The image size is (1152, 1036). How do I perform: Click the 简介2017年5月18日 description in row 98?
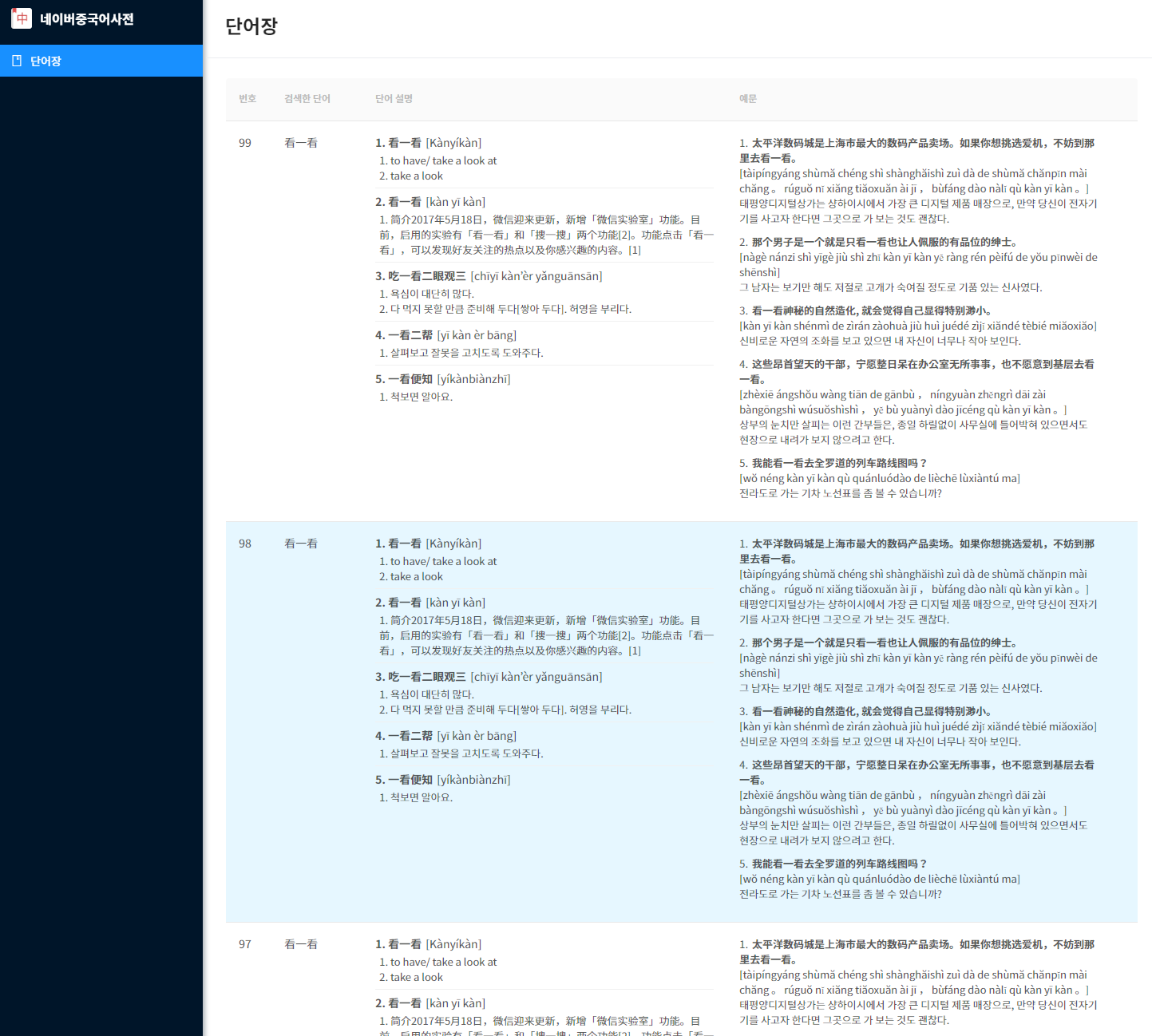point(546,635)
